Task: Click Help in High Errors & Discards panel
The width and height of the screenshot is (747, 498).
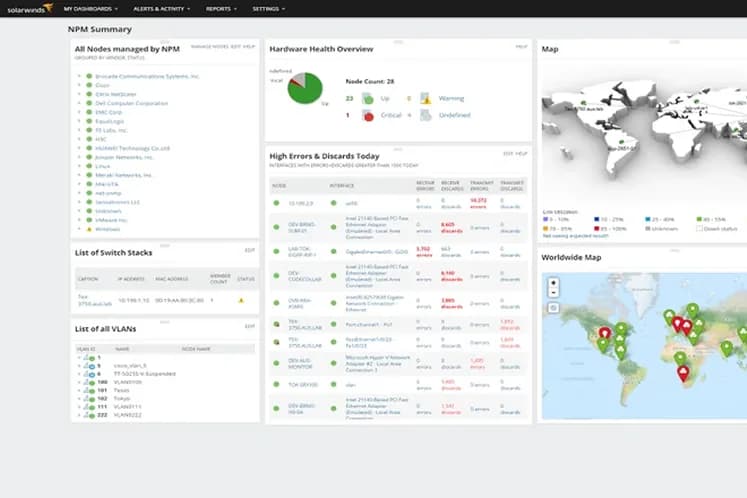Action: [522, 153]
